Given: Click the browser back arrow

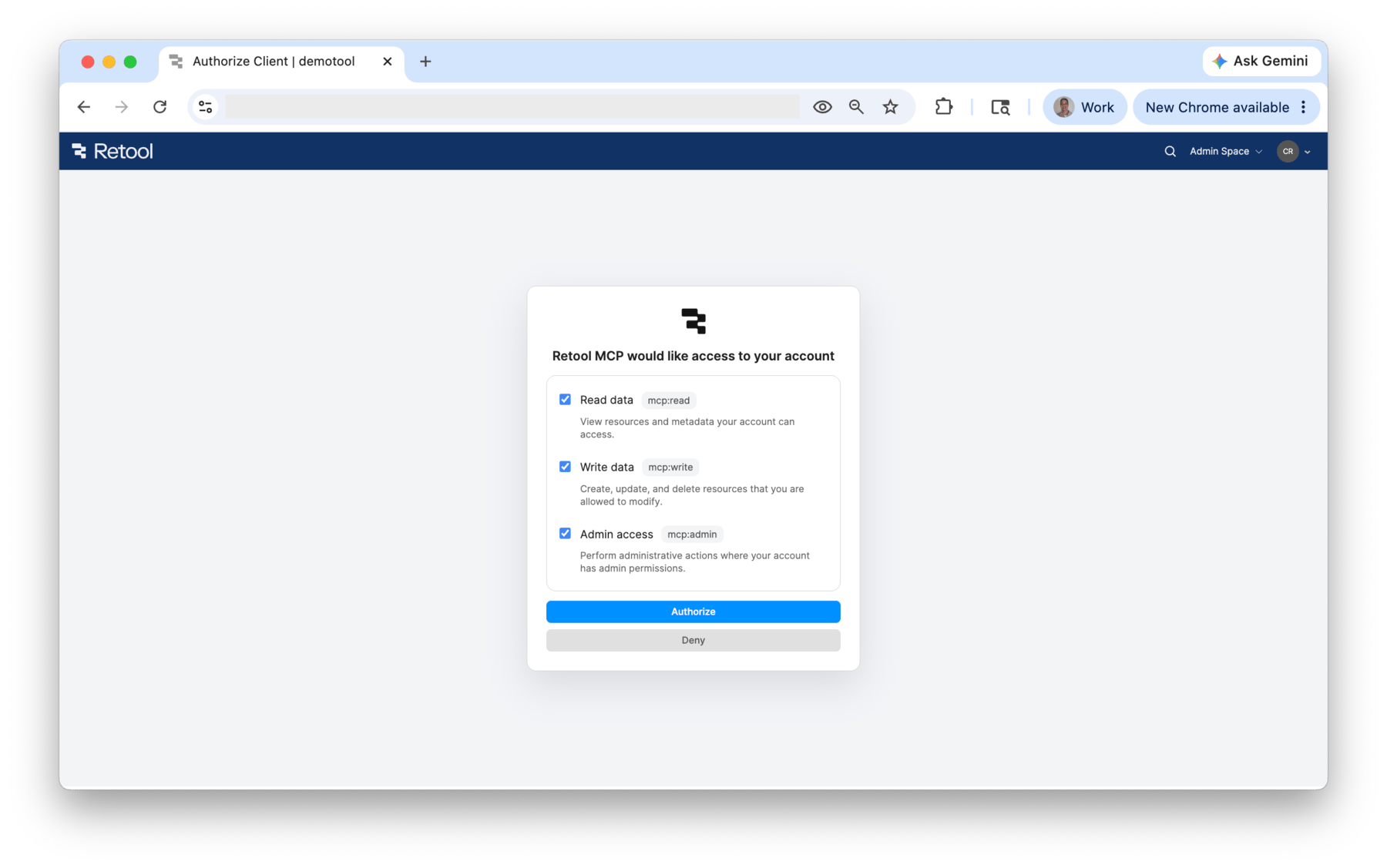Looking at the screenshot, I should [x=84, y=107].
